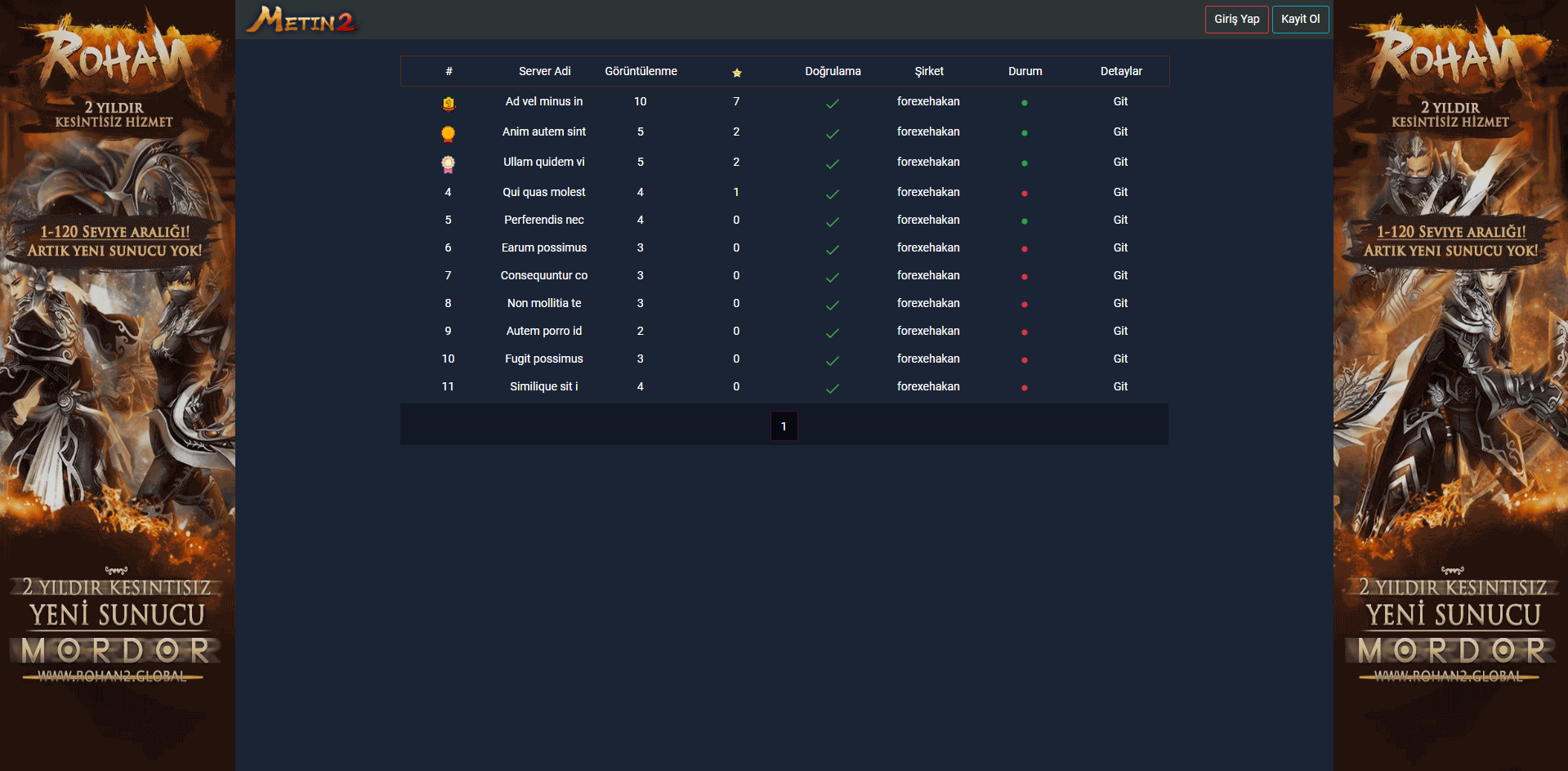Click the Durum column header
1568x771 pixels.
pos(1025,71)
